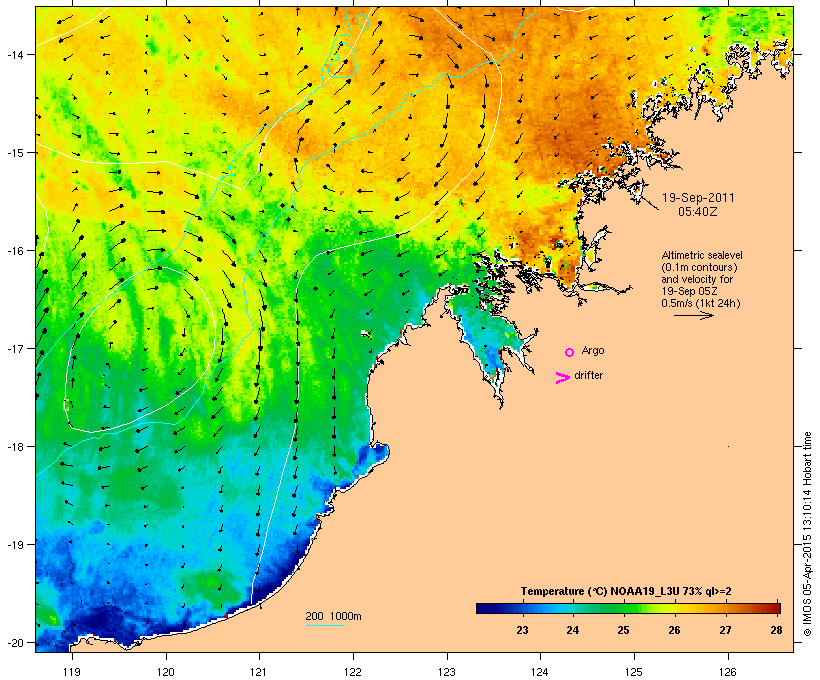Click latitude axis label -15
Screen dimensions: 820x680
(15, 153)
